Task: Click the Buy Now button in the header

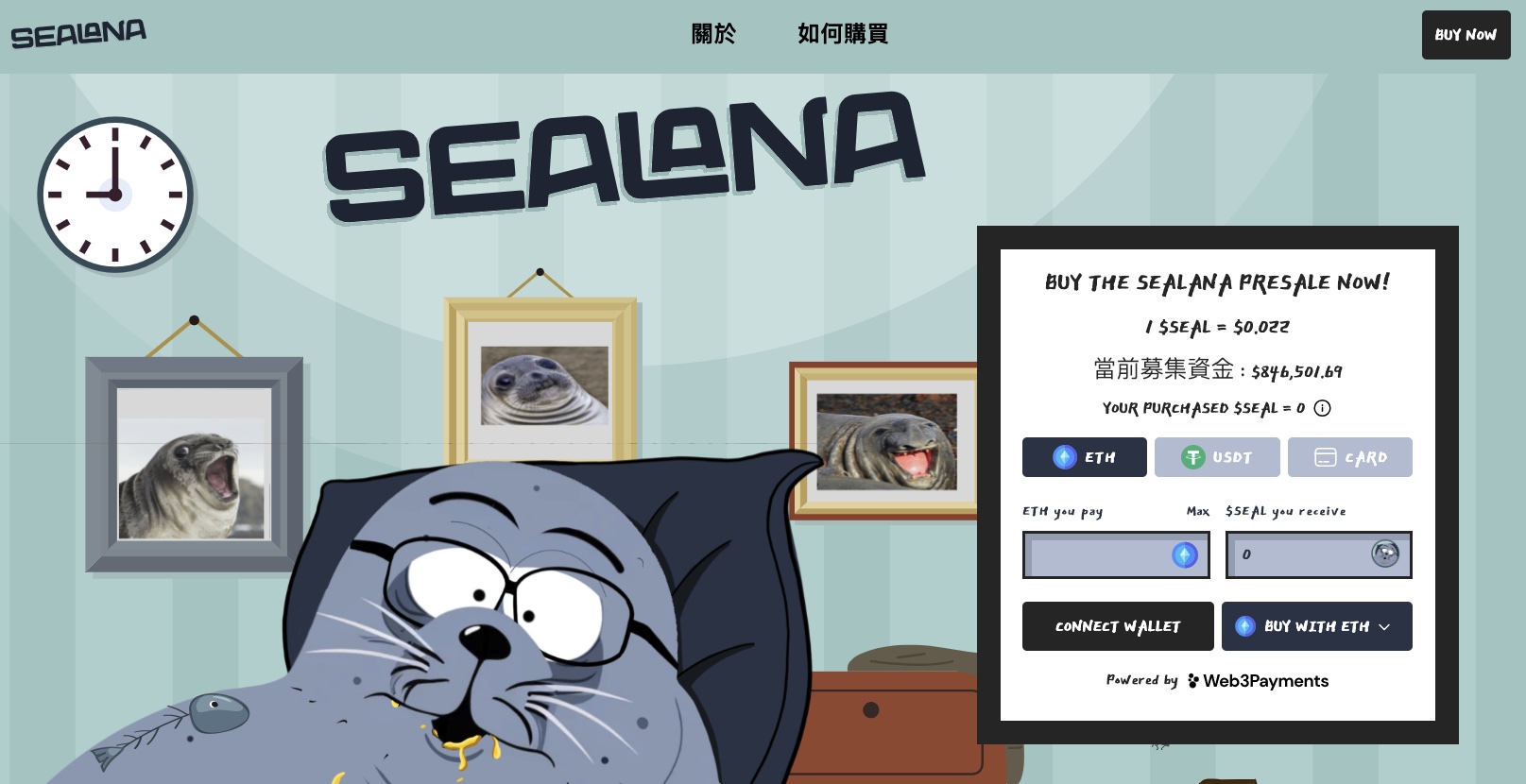Action: (1466, 35)
